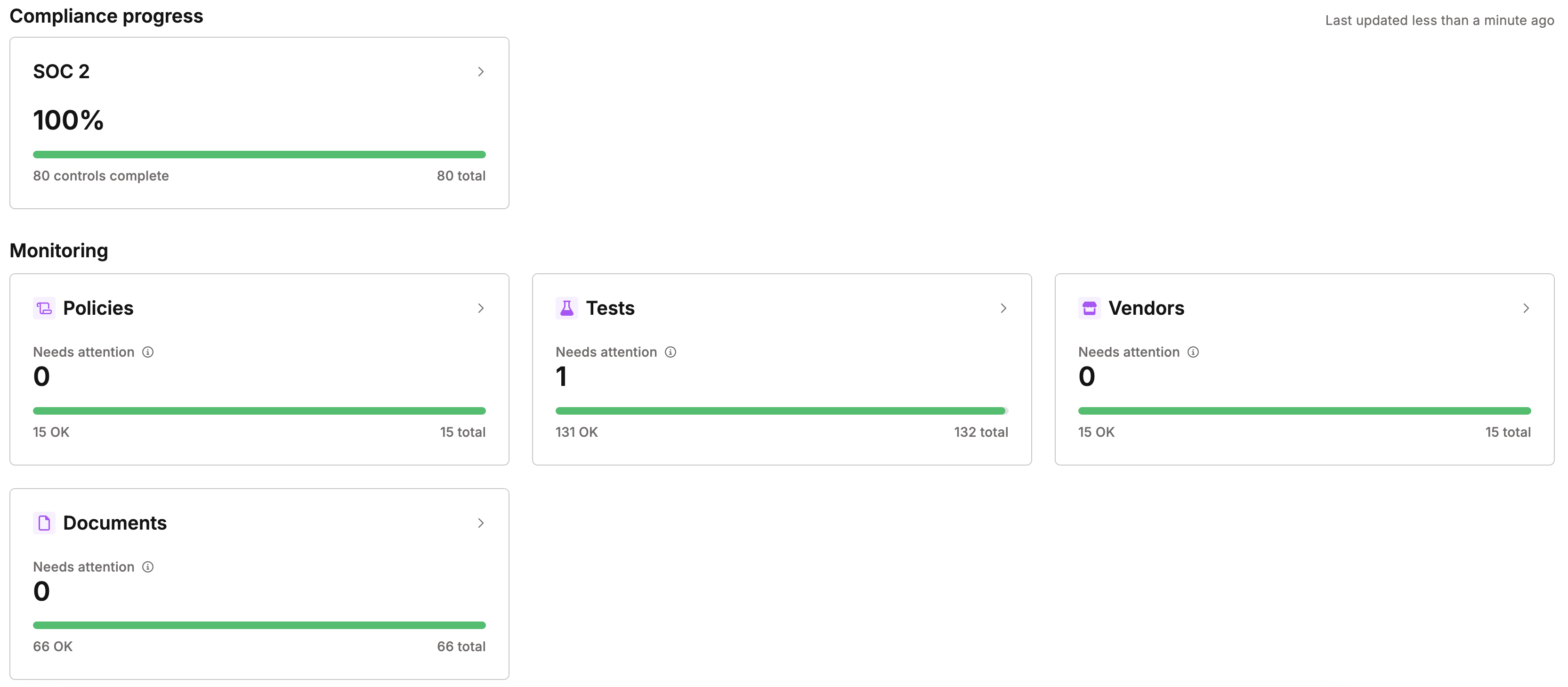Click the Tests 131 OK progress bar
The height and width of the screenshot is (687, 1568).
781,411
